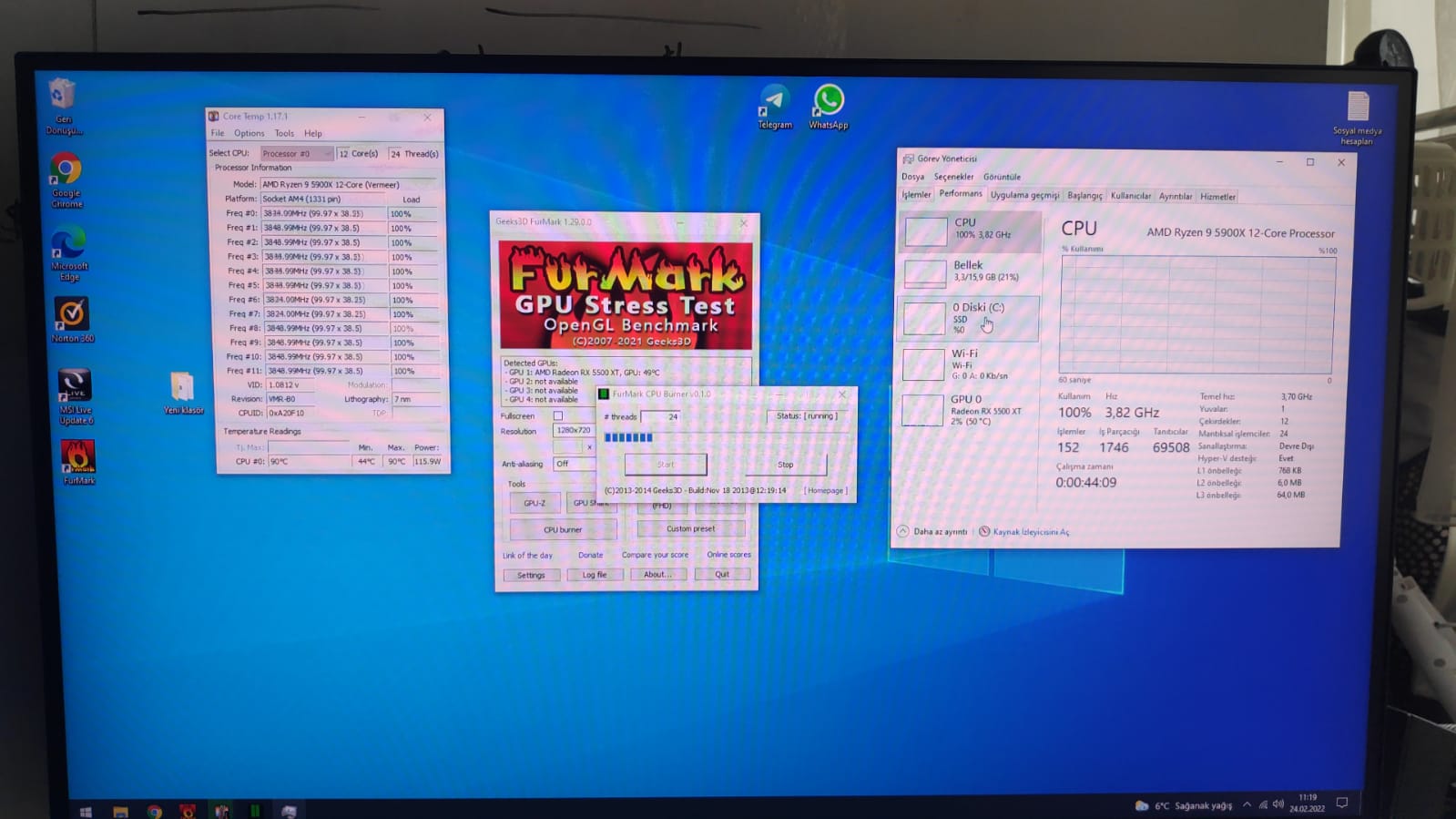
Task: Open the weather widget showing 6°C Sağanak yağış
Action: coord(1184,805)
